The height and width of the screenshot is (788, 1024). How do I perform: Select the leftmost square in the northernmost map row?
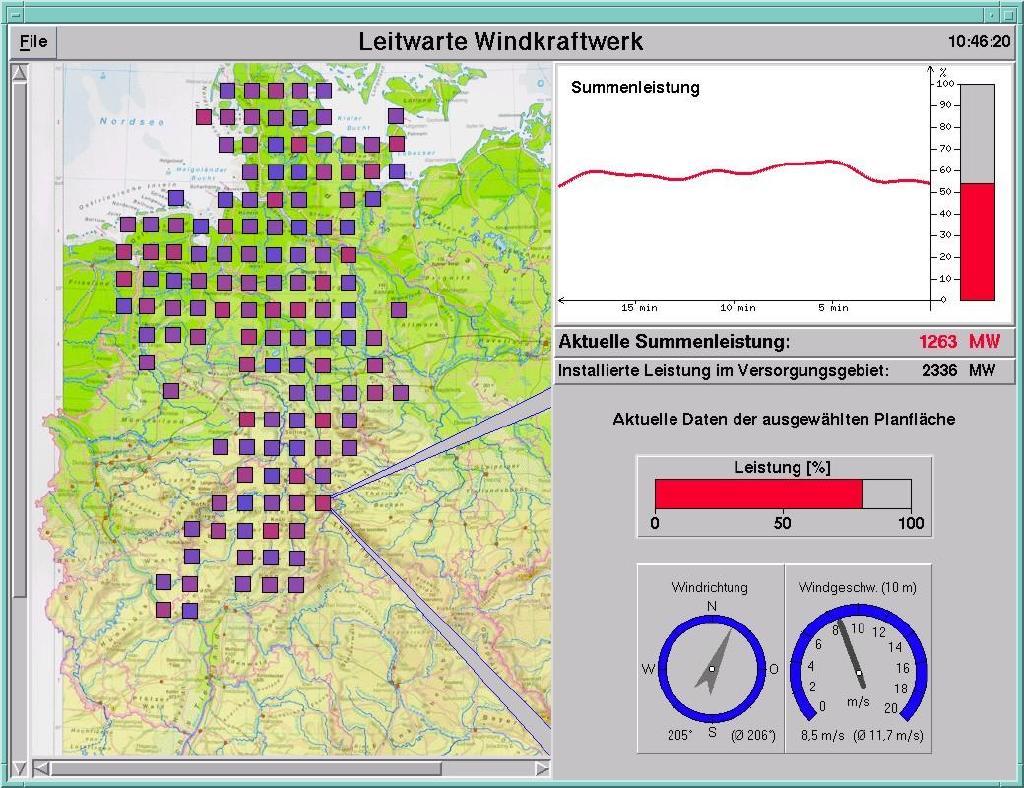(x=227, y=90)
